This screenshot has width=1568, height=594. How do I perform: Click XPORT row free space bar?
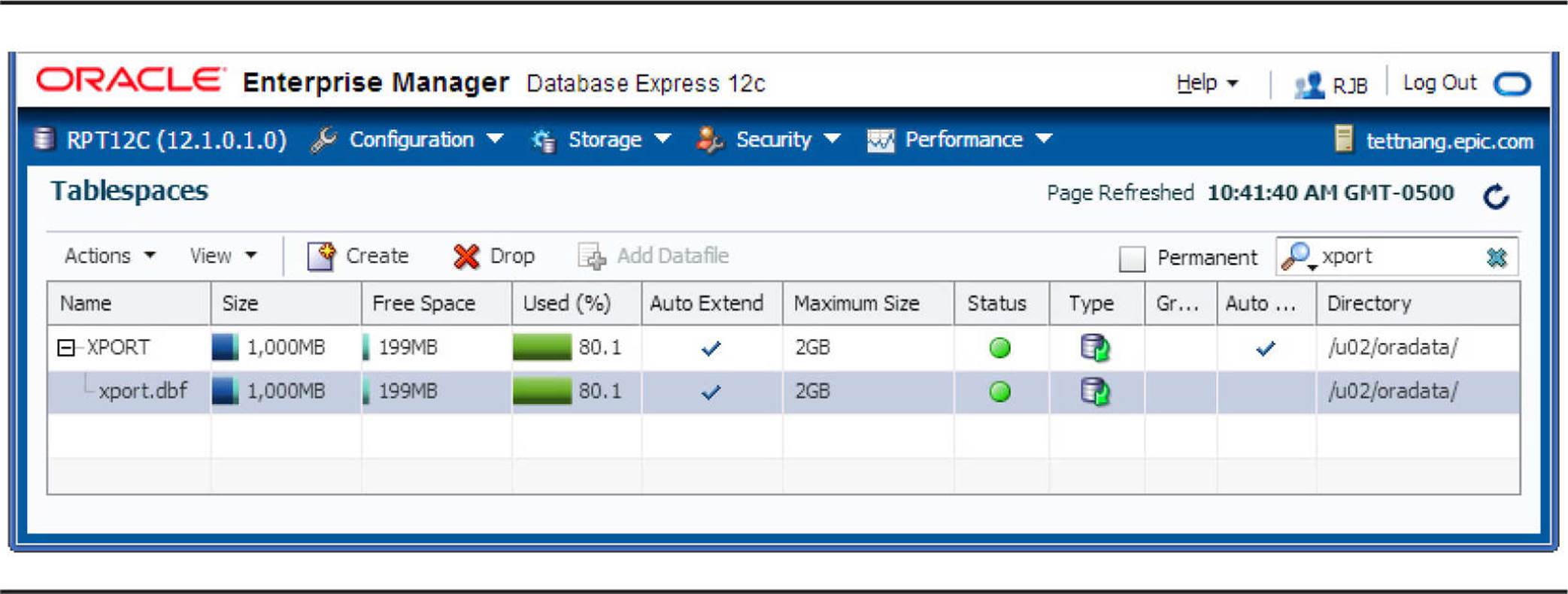tap(366, 347)
